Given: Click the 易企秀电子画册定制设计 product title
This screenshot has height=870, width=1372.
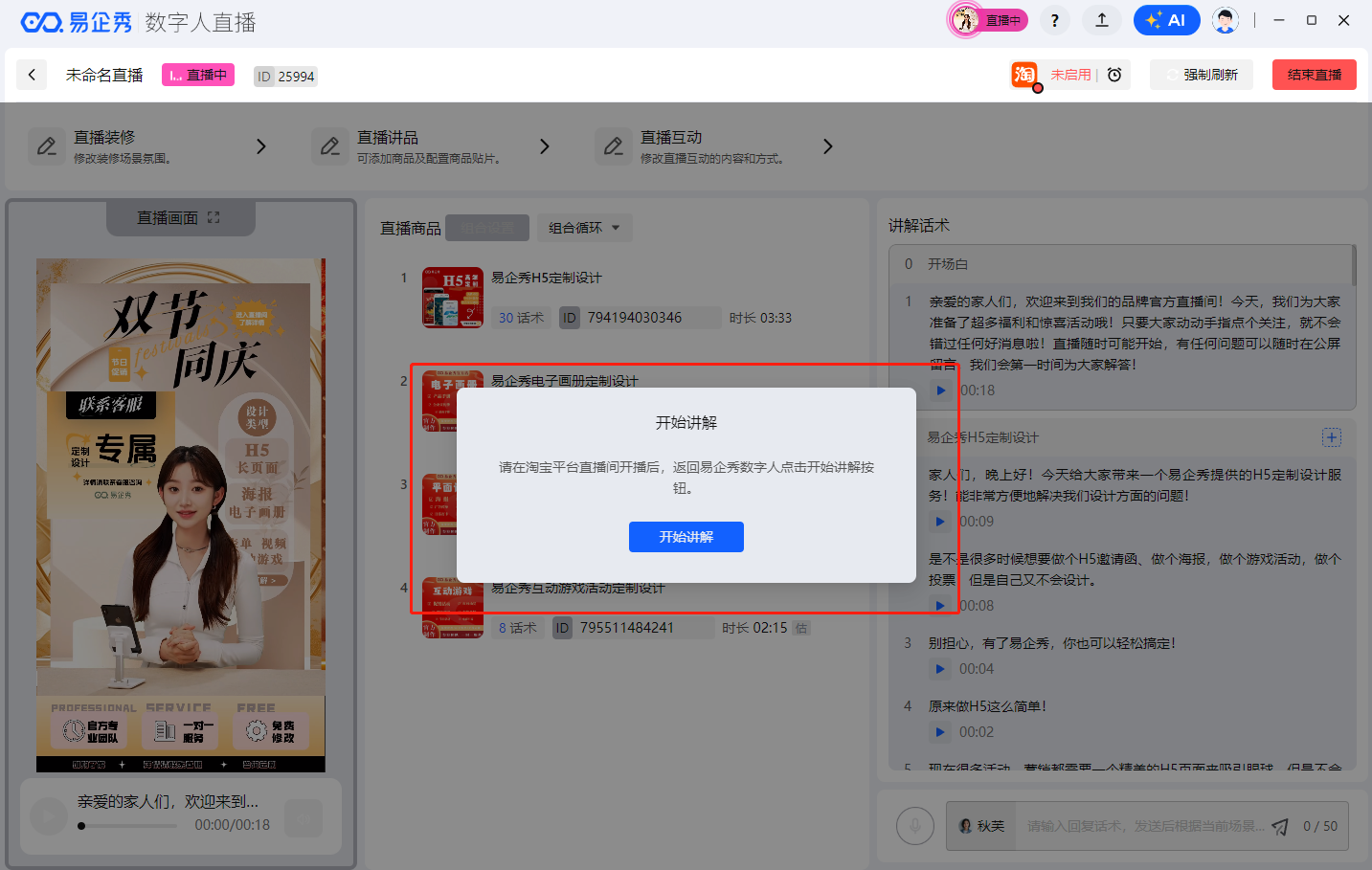Looking at the screenshot, I should pos(565,380).
